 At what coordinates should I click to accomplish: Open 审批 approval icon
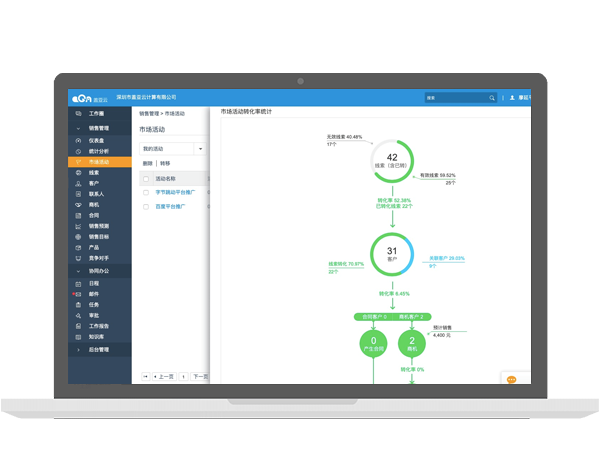pyautogui.click(x=78, y=316)
